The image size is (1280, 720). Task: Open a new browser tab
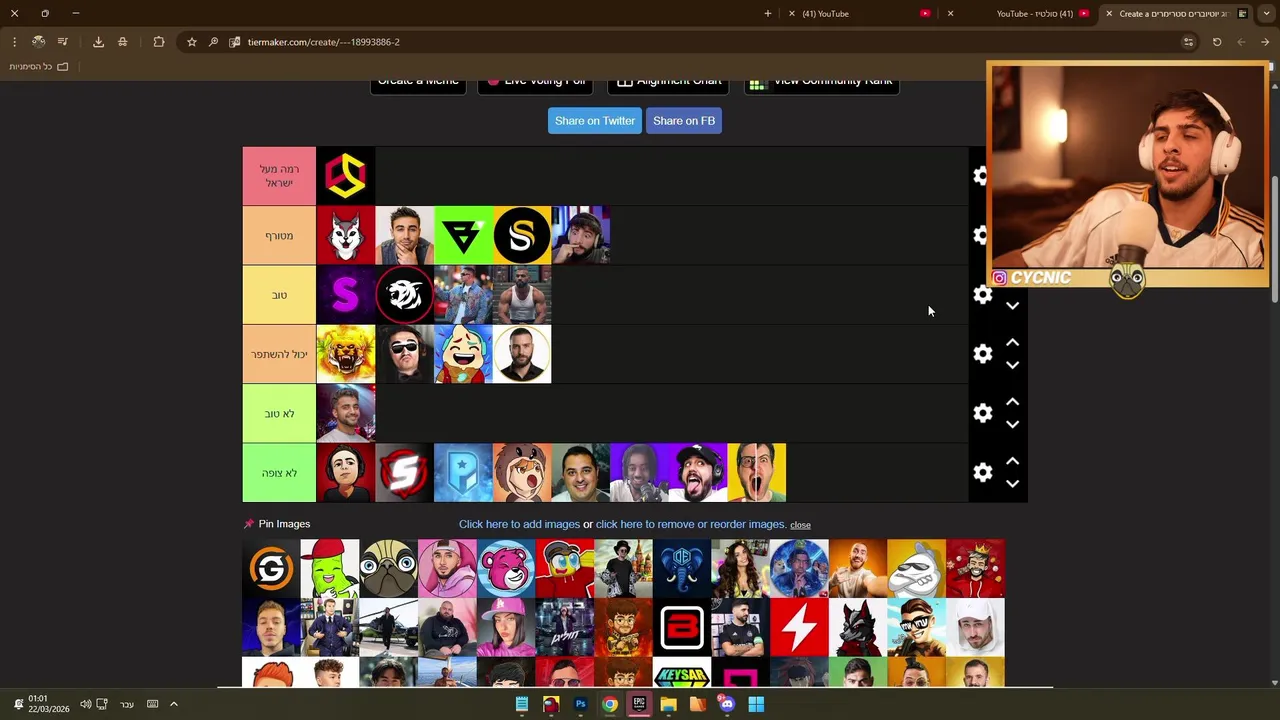click(x=767, y=13)
